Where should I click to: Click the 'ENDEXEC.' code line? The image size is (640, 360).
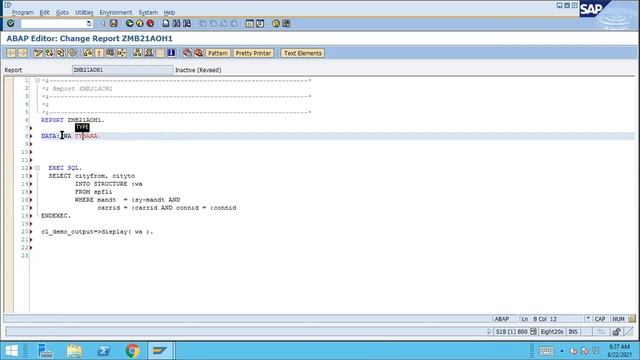pos(56,216)
